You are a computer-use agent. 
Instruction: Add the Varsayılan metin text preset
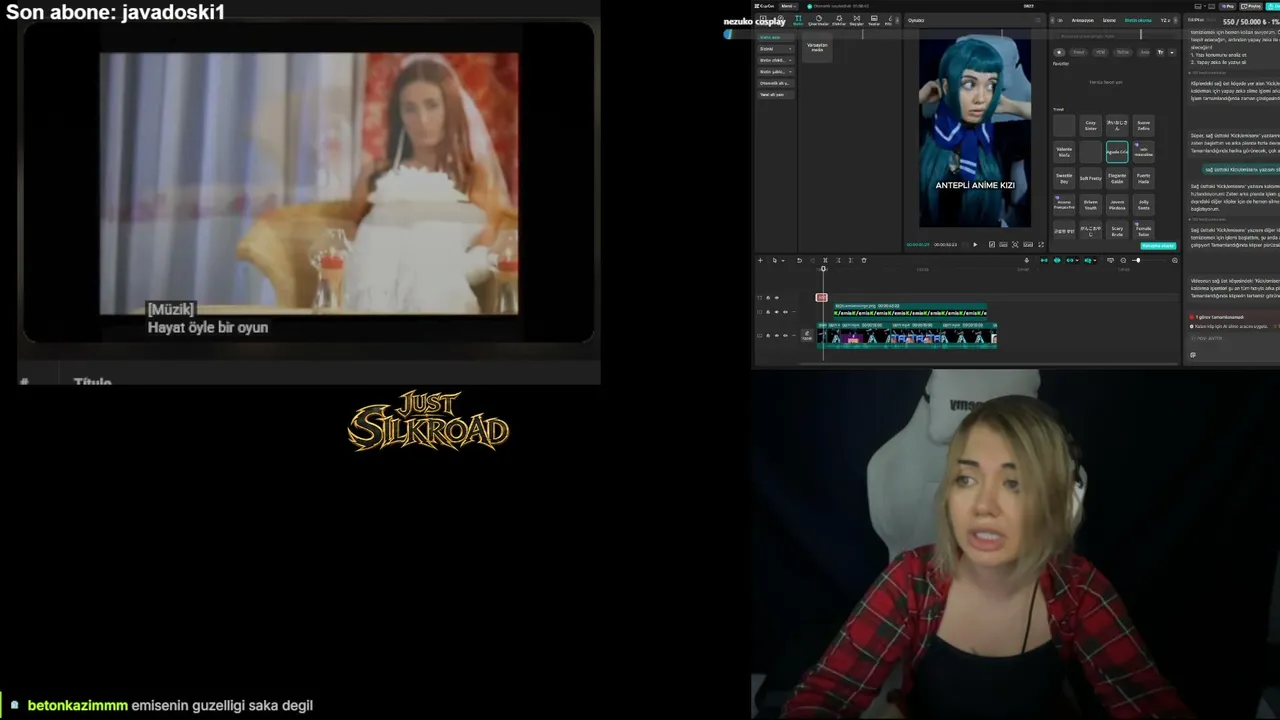point(817,47)
